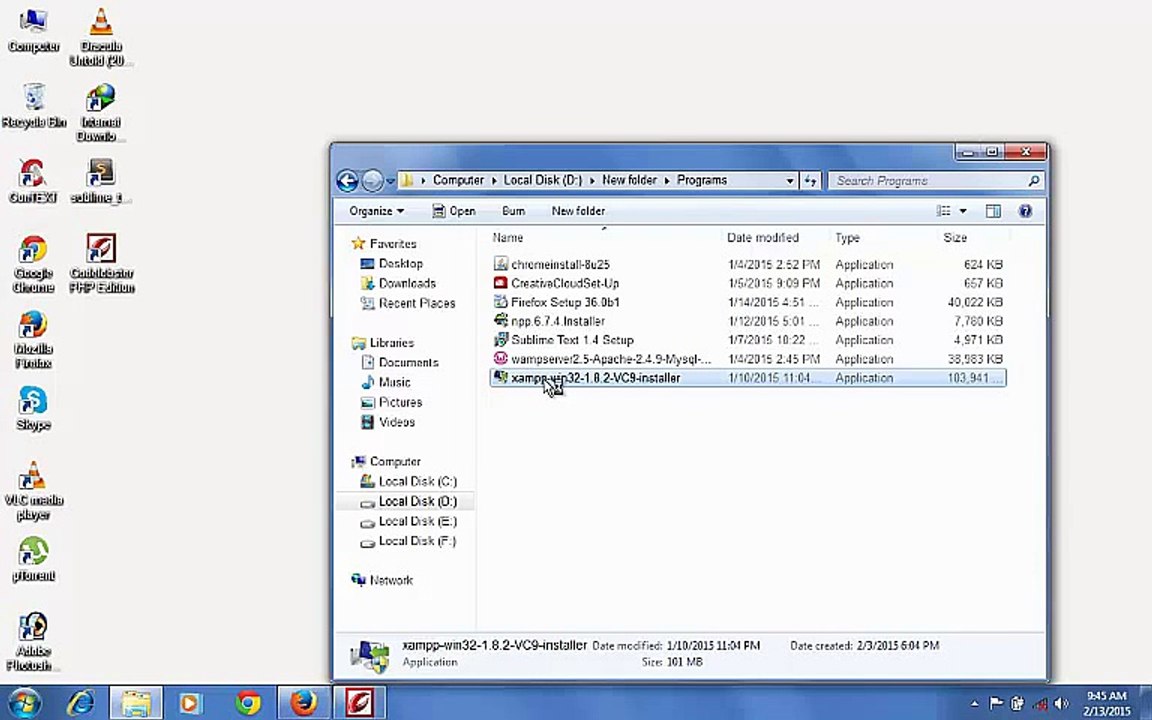Click New folder in the address breadcrumb
Screen dimensions: 1152x720
(x=628, y=180)
